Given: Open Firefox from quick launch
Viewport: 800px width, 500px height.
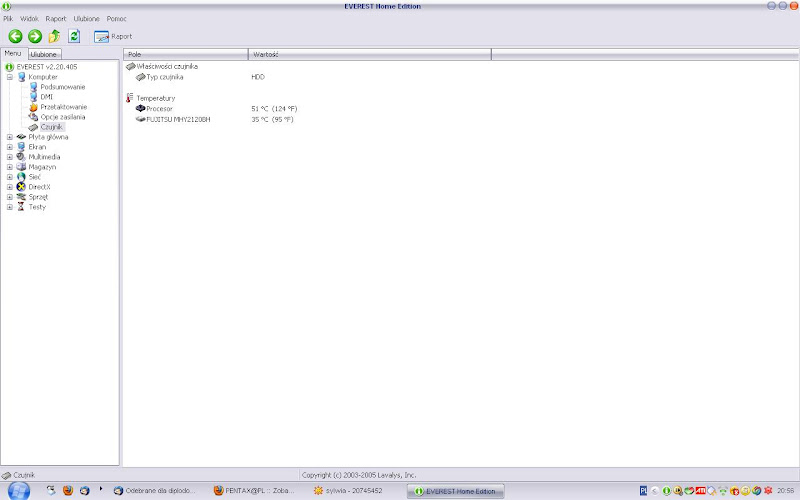Looking at the screenshot, I should (68, 490).
